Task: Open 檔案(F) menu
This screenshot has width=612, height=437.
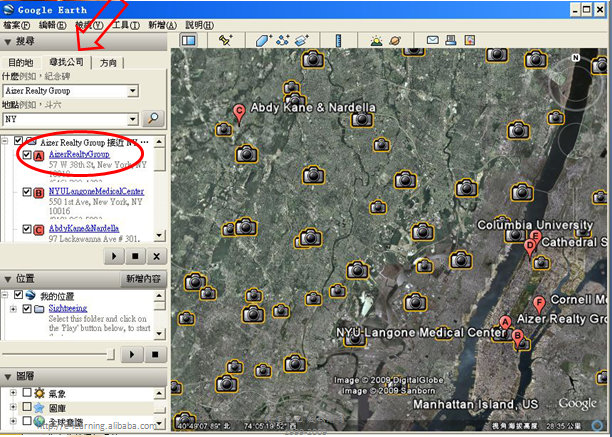Action: (16, 25)
